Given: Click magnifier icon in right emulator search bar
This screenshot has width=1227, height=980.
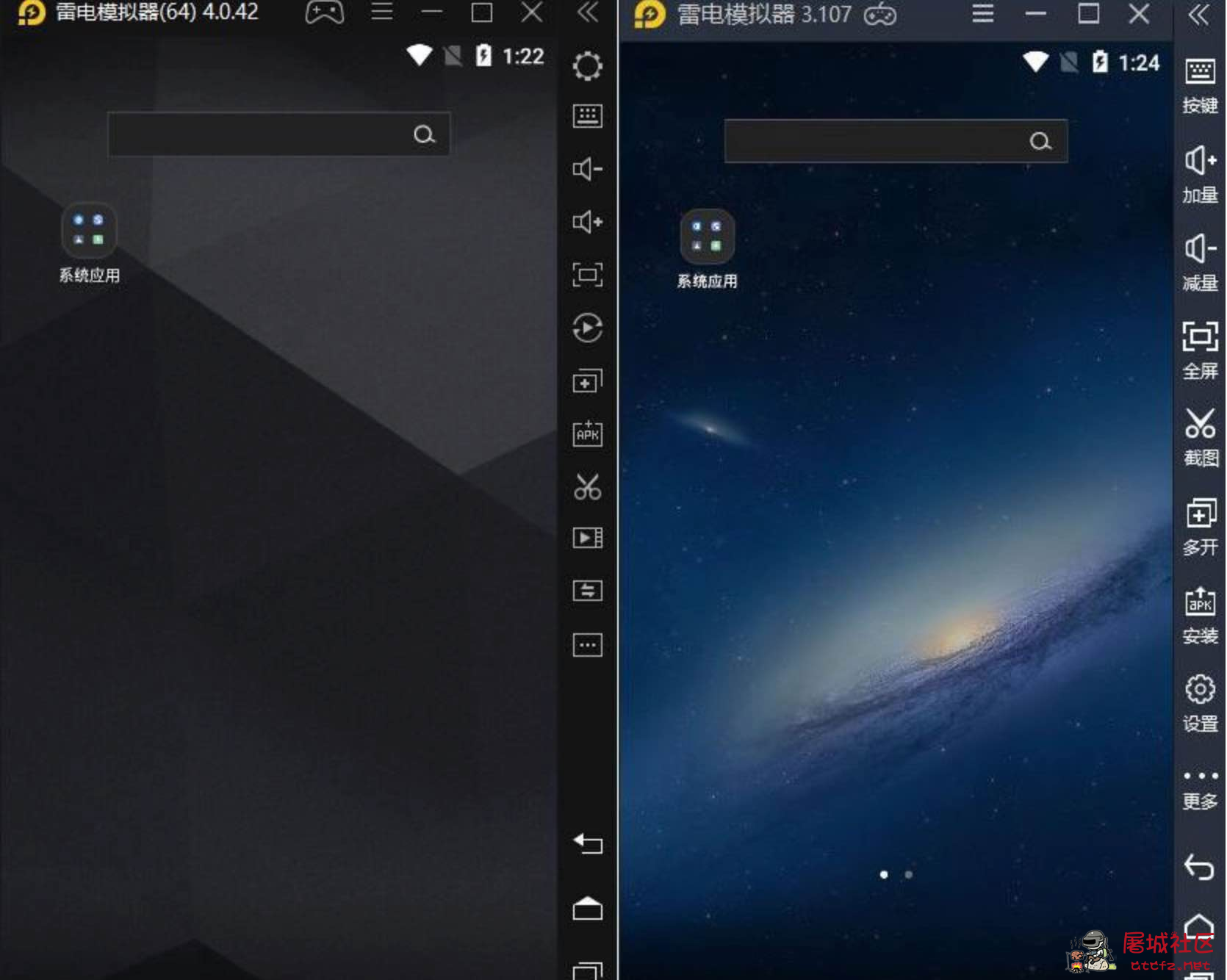Looking at the screenshot, I should pyautogui.click(x=1040, y=141).
